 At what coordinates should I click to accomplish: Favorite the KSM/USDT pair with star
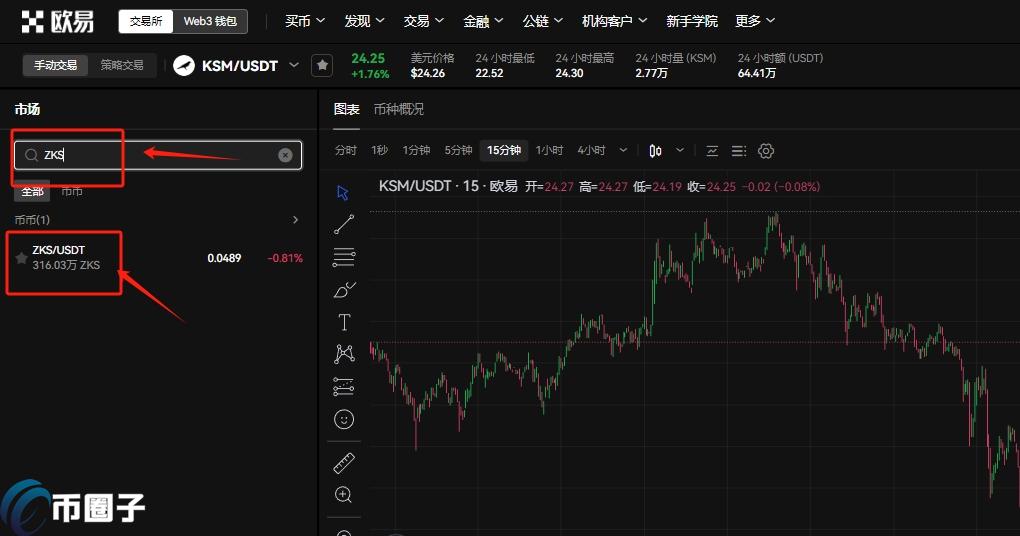click(x=321, y=65)
